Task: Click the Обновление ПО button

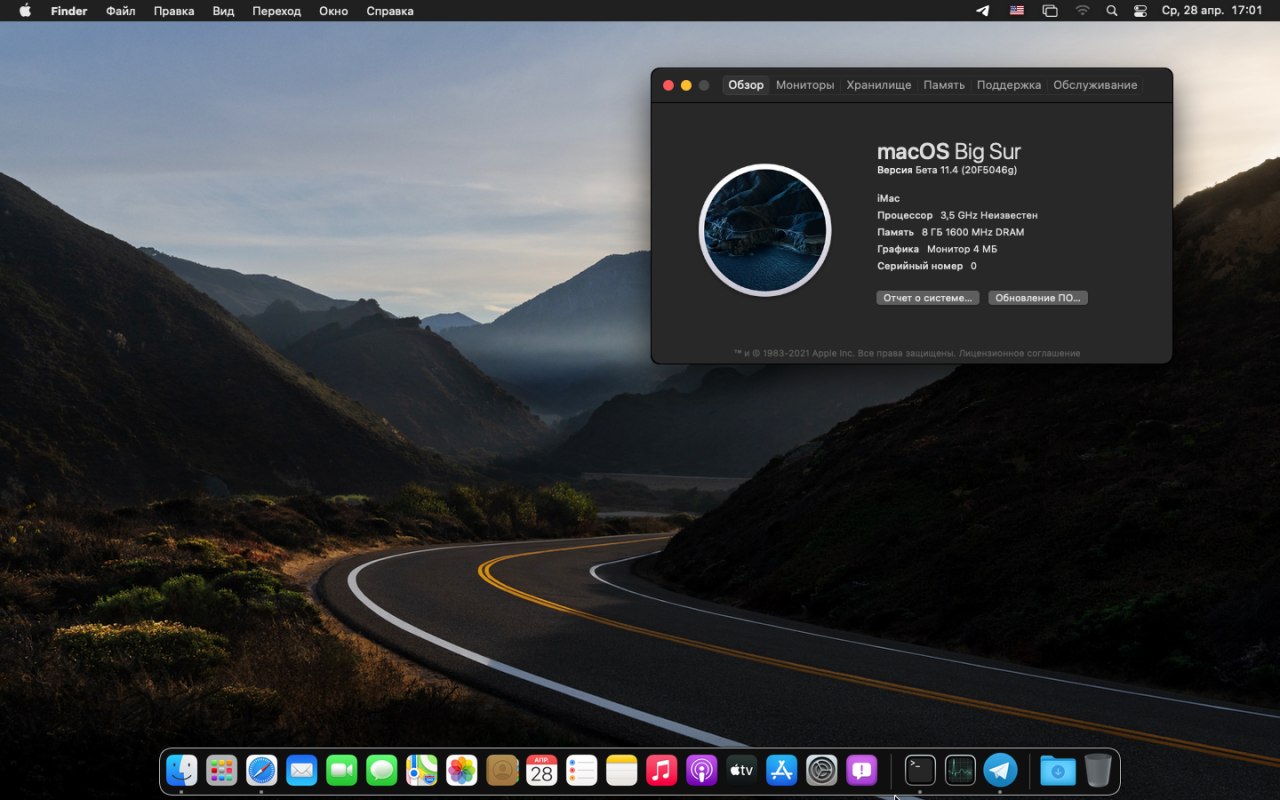Action: click(1038, 298)
